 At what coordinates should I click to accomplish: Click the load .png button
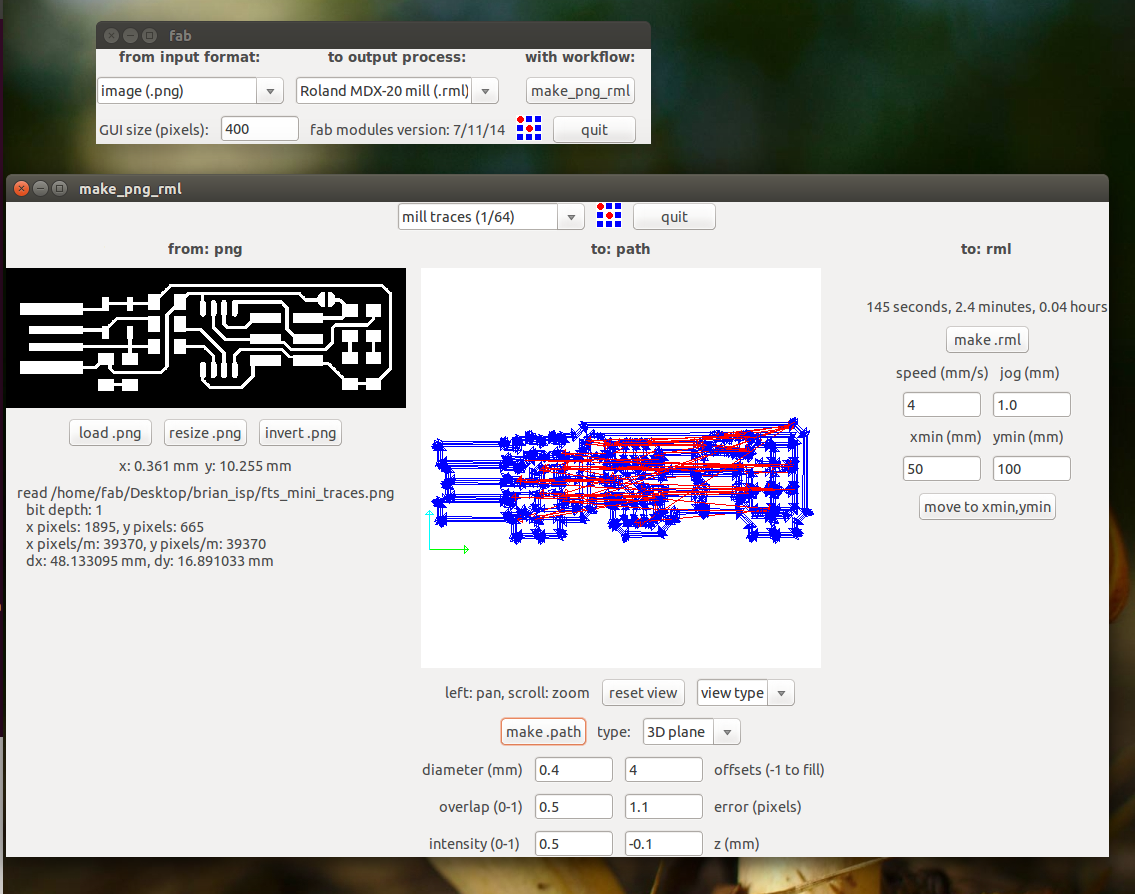(110, 433)
